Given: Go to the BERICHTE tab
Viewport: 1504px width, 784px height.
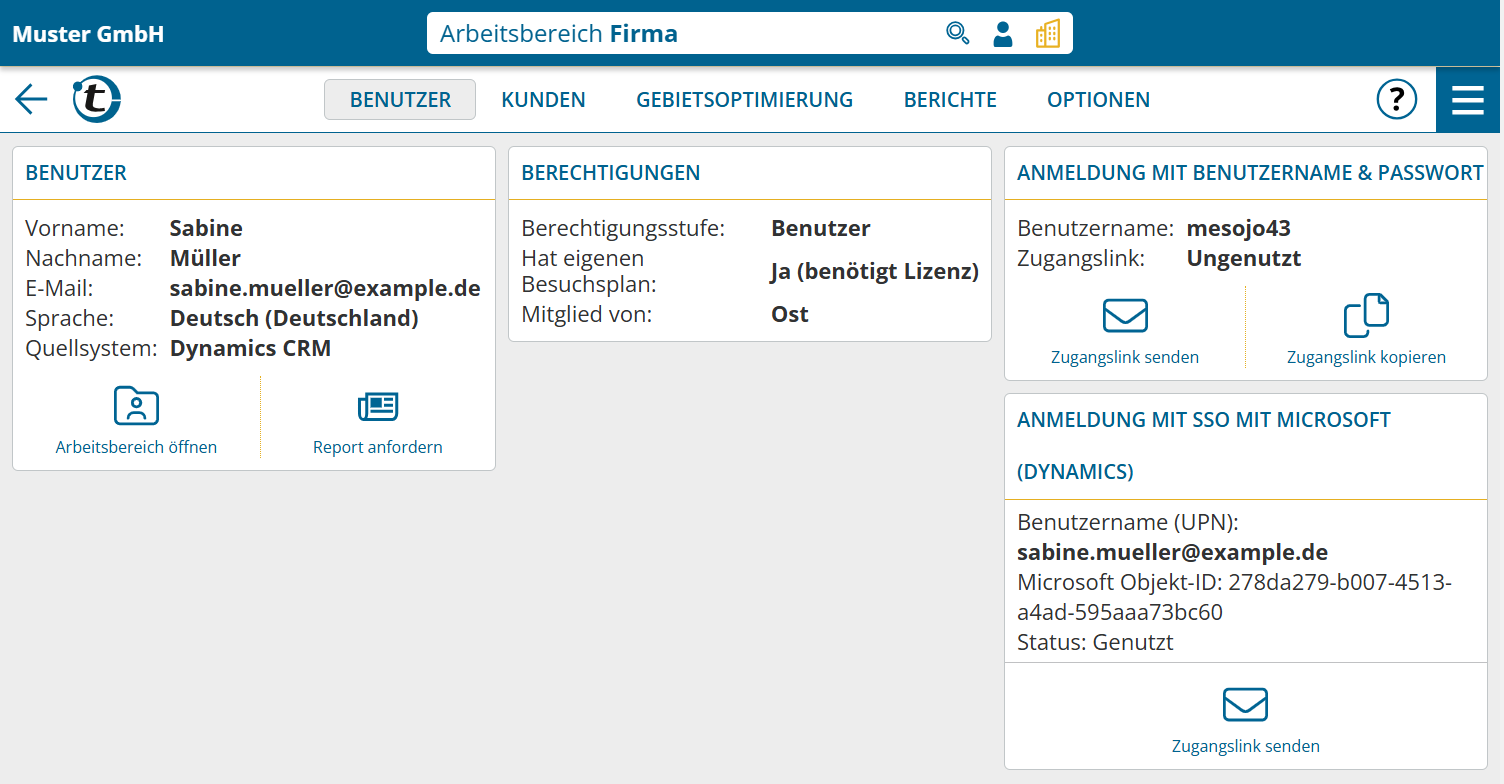Looking at the screenshot, I should (950, 100).
